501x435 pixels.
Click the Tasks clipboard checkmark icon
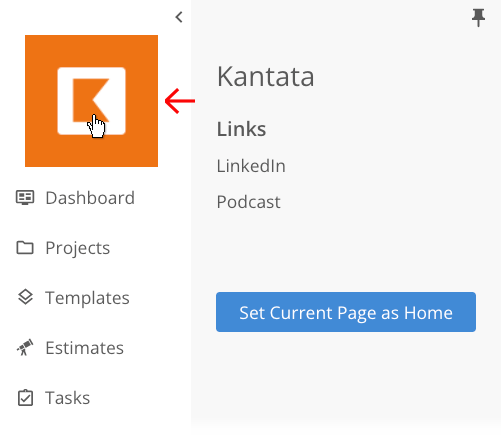point(25,398)
